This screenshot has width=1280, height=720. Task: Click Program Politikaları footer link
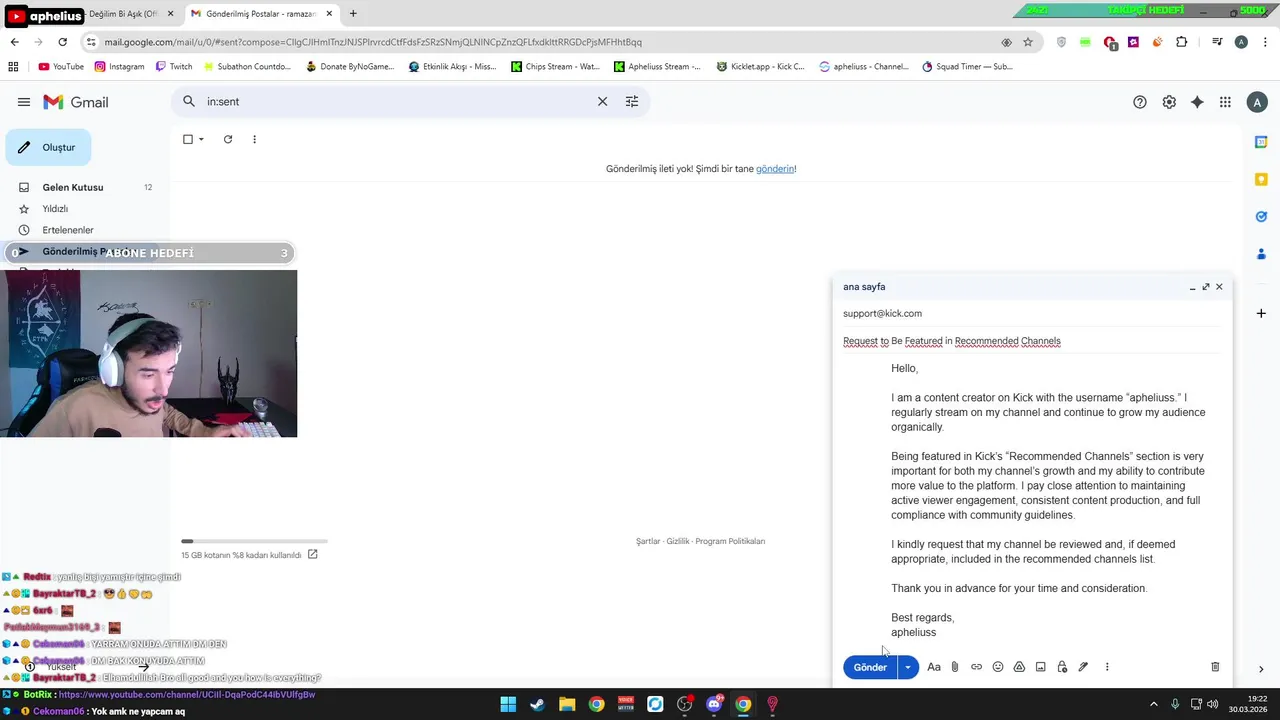coord(730,541)
